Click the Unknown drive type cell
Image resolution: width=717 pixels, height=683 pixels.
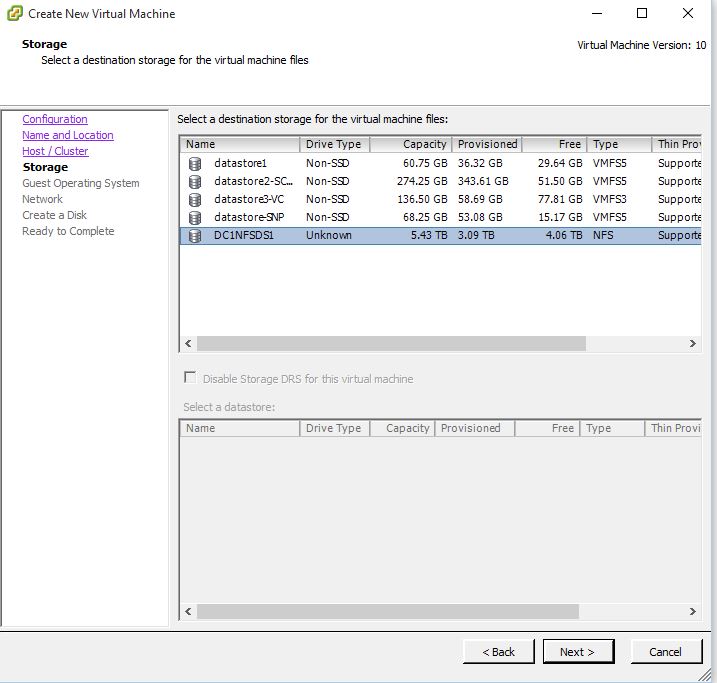pyautogui.click(x=329, y=235)
